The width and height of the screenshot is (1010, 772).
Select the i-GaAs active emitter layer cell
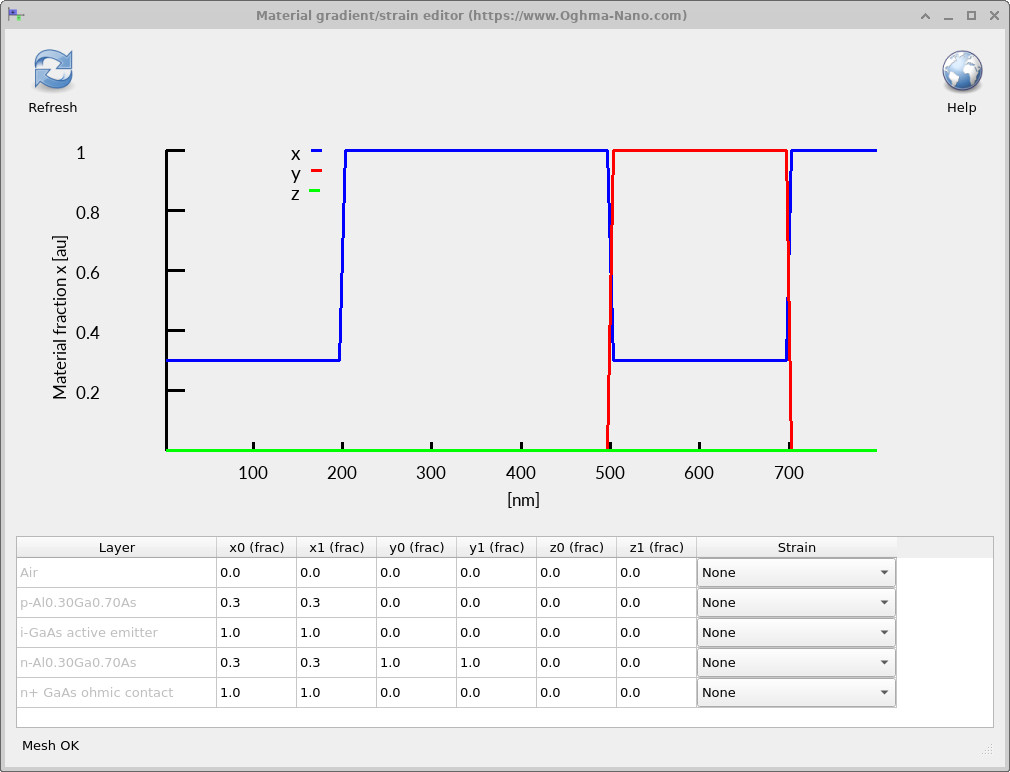117,632
